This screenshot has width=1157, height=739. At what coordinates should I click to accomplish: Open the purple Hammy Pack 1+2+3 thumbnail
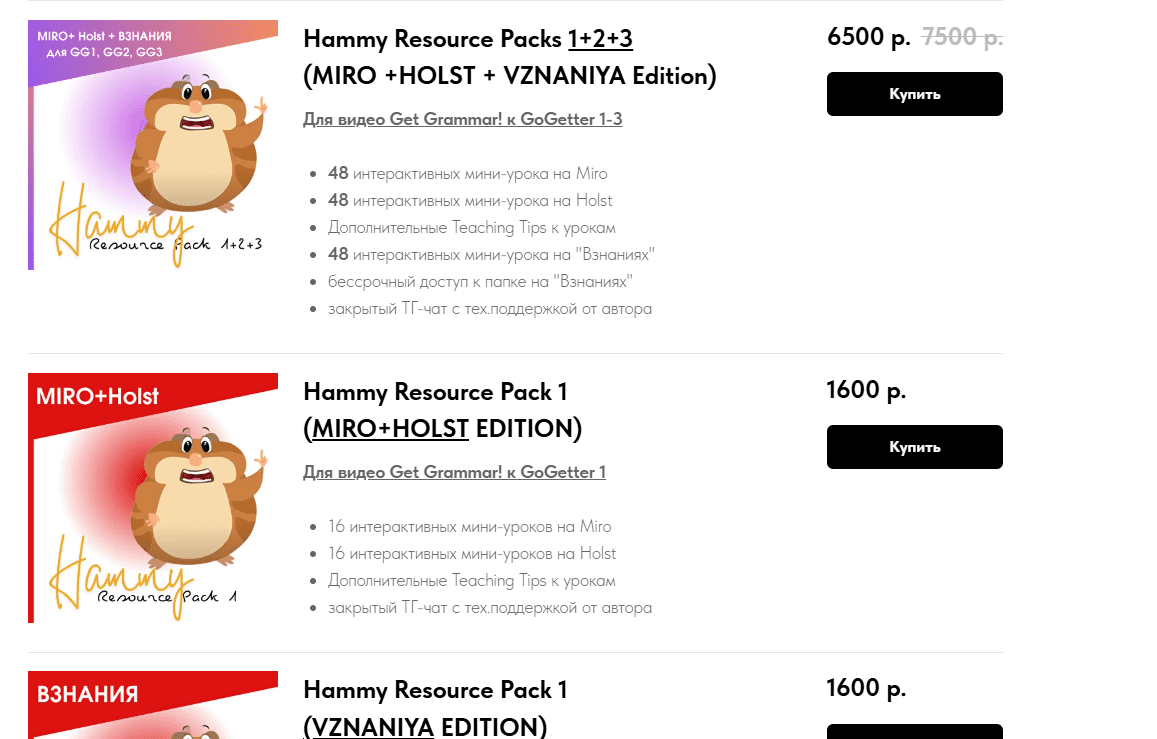(153, 145)
